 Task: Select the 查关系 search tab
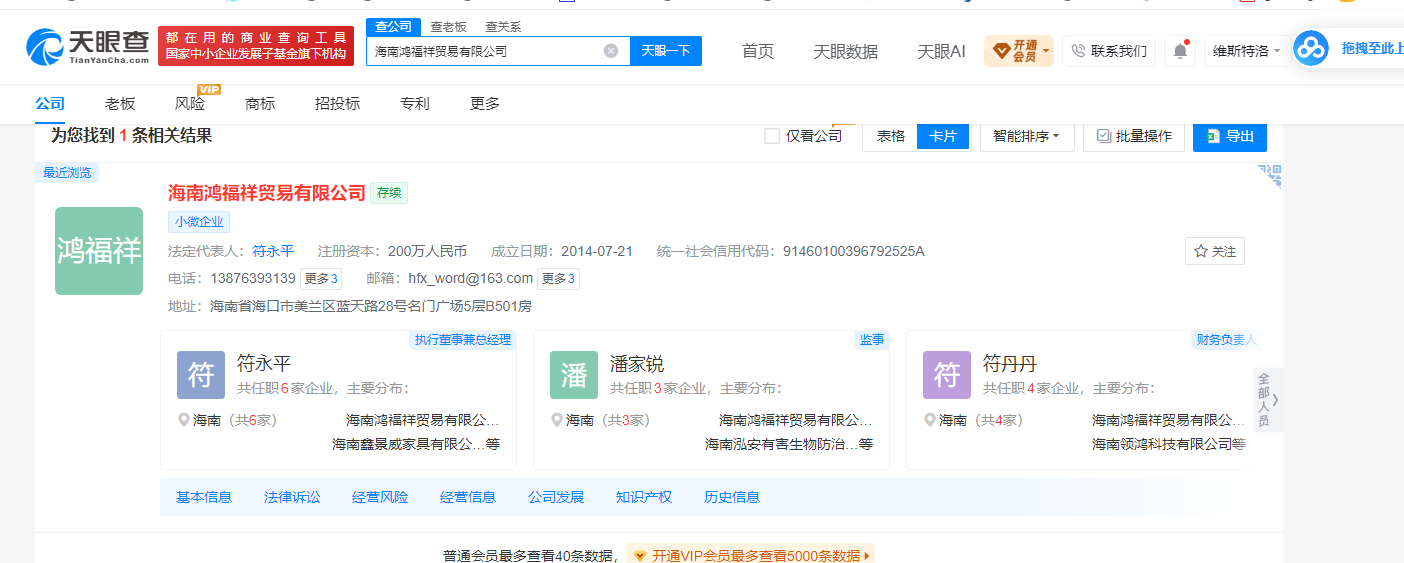(503, 27)
